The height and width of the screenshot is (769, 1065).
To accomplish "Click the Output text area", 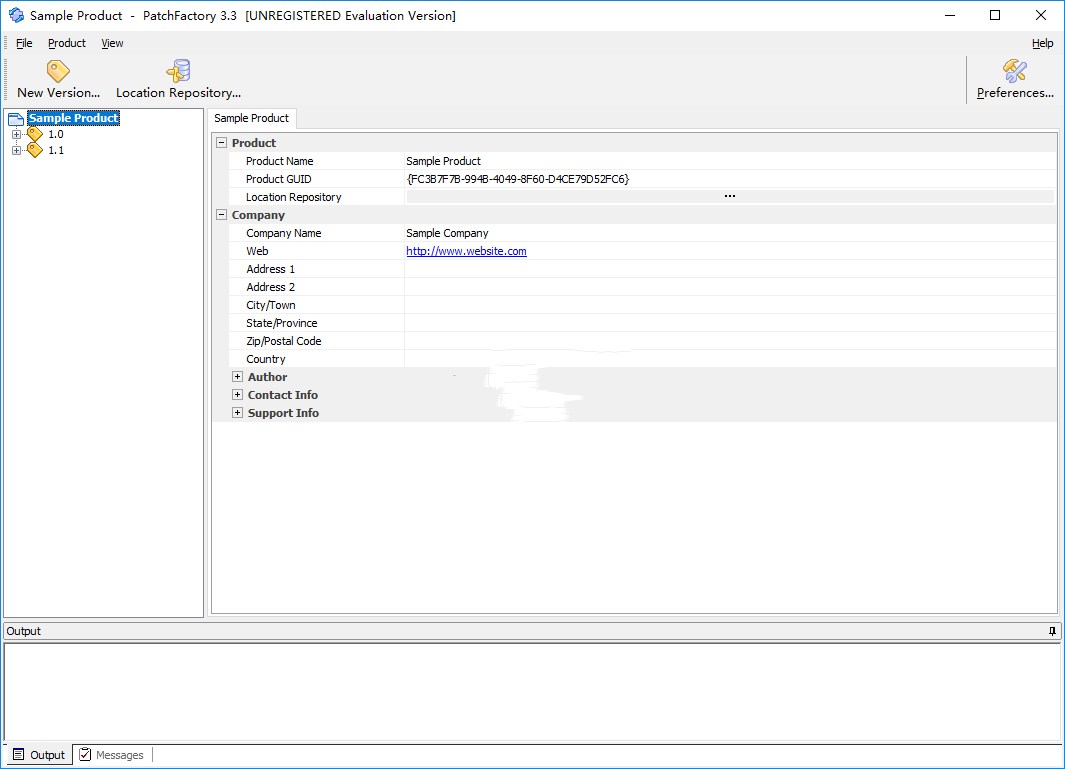I will pyautogui.click(x=532, y=692).
